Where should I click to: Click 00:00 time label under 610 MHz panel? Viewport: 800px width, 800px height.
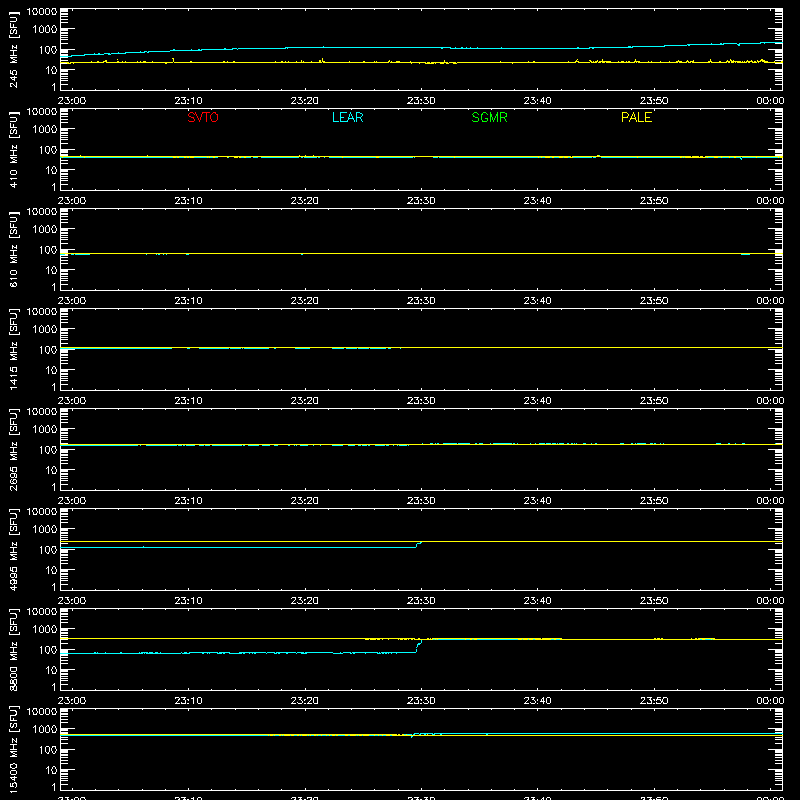click(x=770, y=301)
